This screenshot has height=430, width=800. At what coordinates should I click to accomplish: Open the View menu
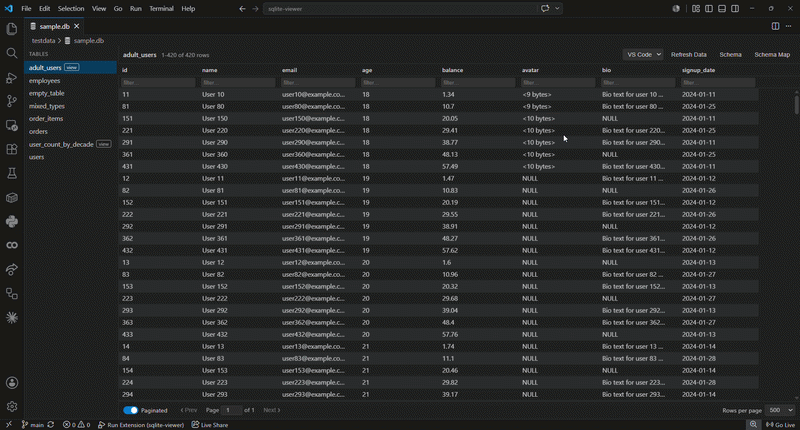tap(98, 9)
